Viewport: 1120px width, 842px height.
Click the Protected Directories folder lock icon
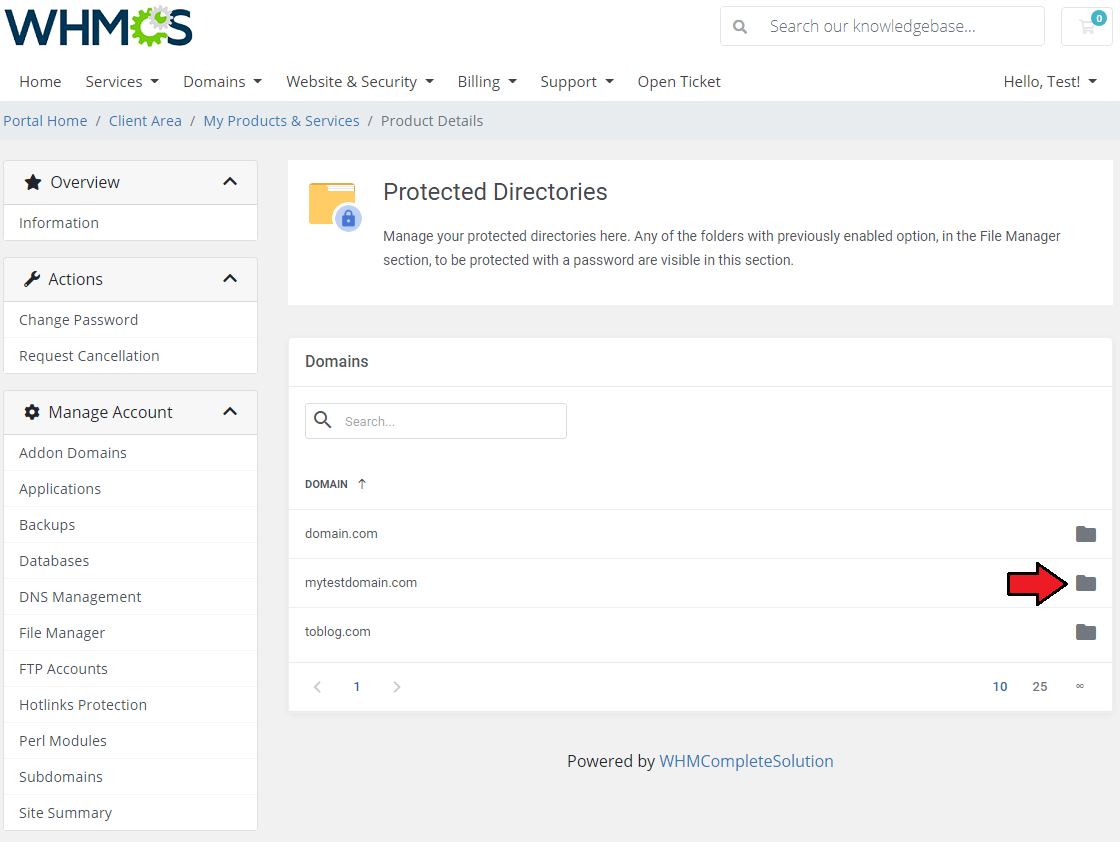pos(334,206)
